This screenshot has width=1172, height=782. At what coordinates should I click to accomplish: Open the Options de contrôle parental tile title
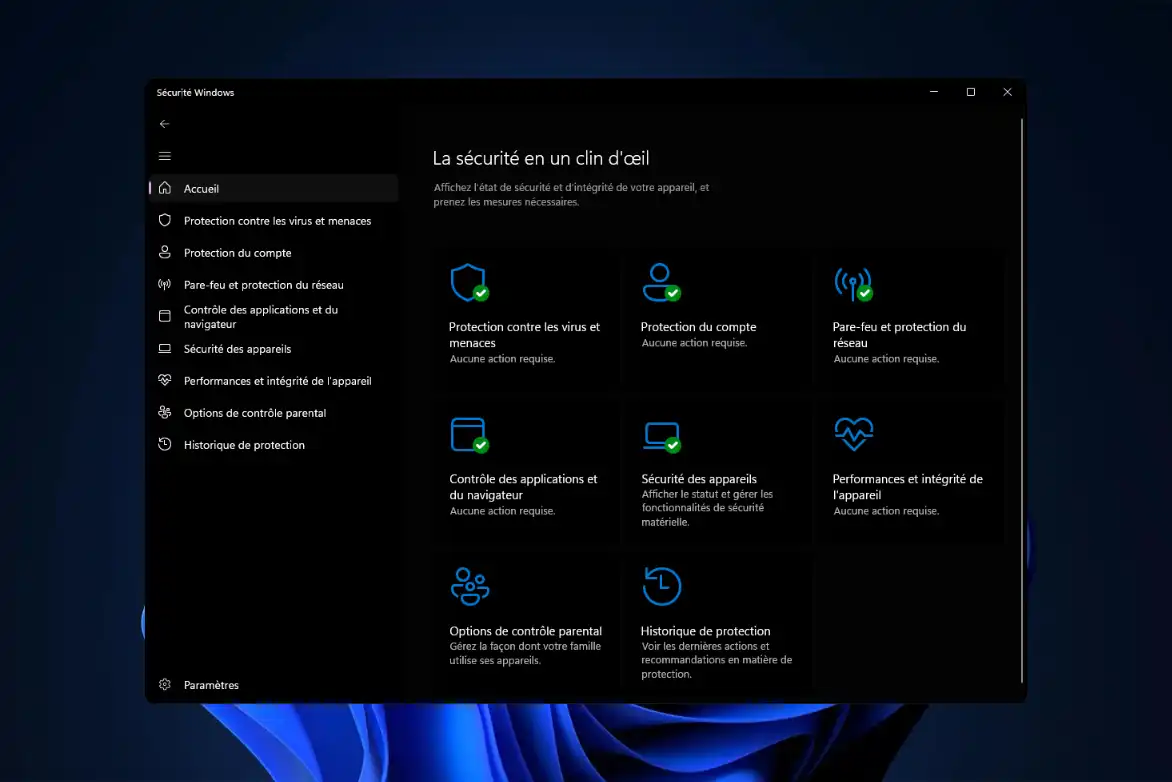(x=525, y=631)
